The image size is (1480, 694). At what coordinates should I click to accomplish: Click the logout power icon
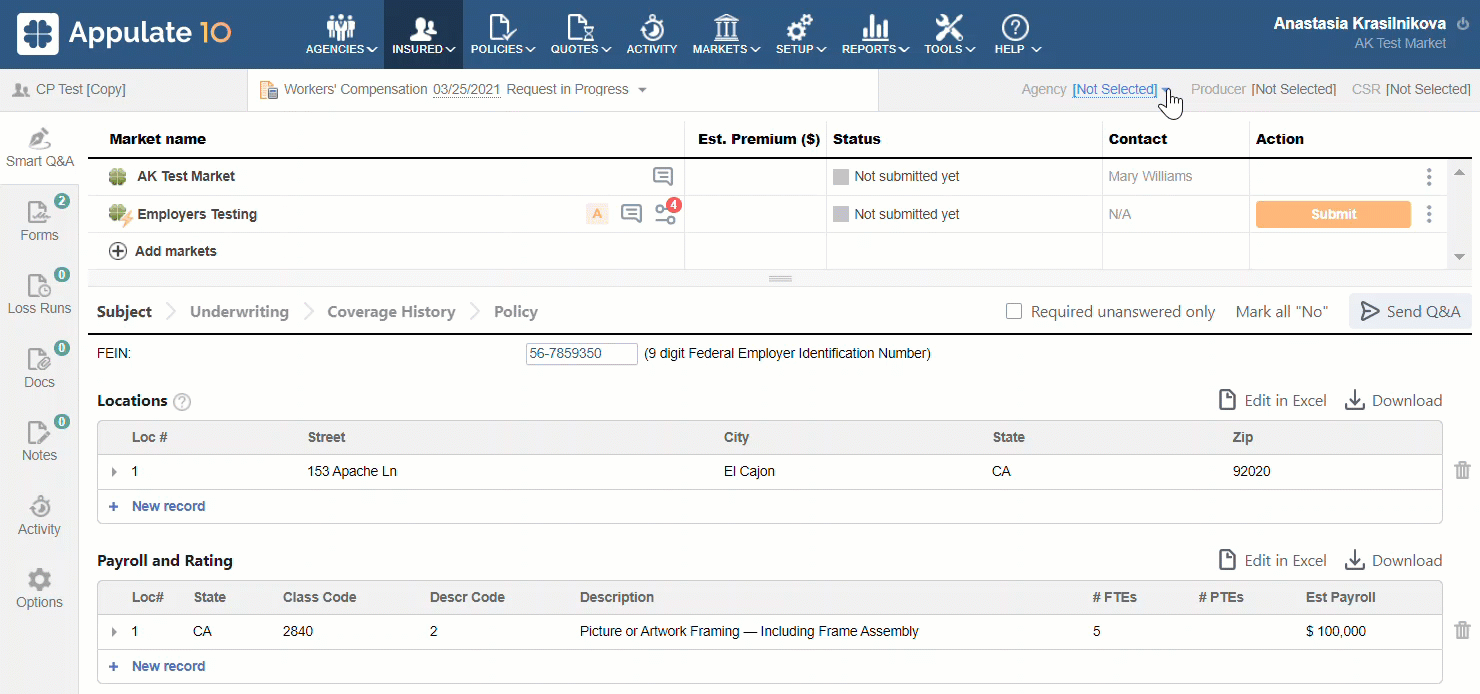tap(1463, 24)
